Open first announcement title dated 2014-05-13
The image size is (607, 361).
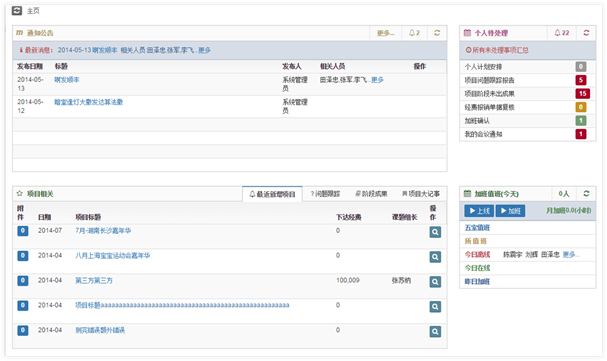(x=67, y=80)
